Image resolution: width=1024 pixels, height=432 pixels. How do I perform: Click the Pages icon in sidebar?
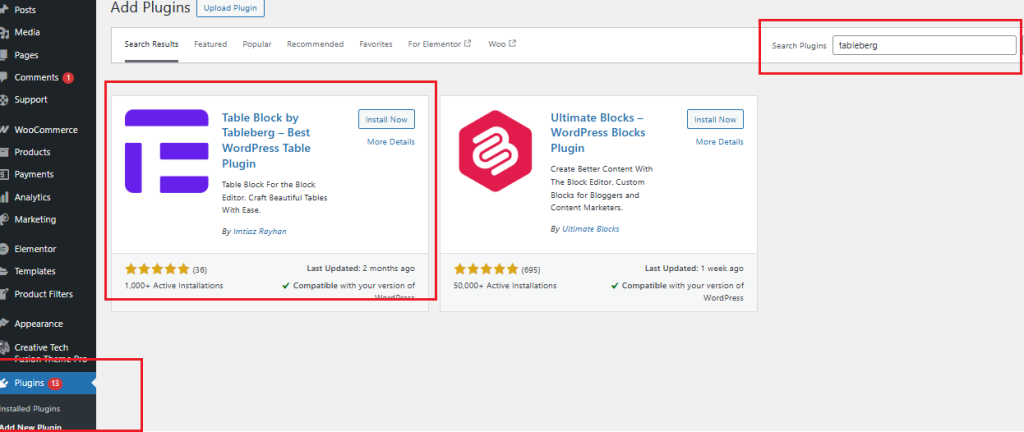coord(3,55)
